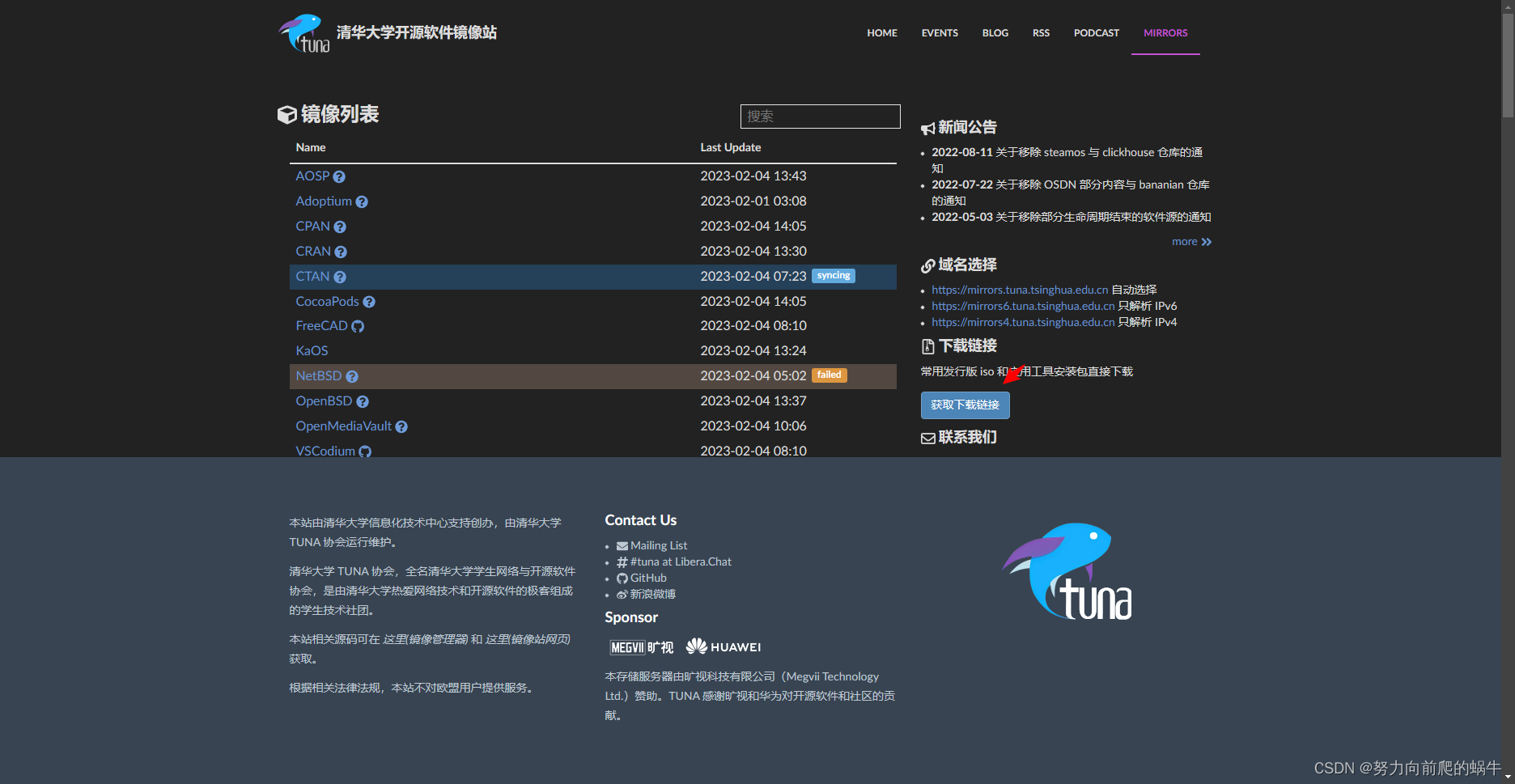
Task: Click the GitHub icon next to FreeCAD
Action: click(x=358, y=326)
